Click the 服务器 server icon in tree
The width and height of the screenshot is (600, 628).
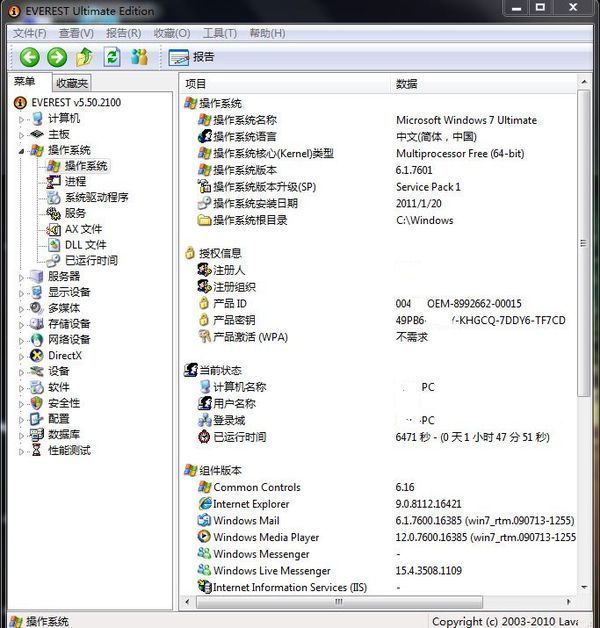37,276
